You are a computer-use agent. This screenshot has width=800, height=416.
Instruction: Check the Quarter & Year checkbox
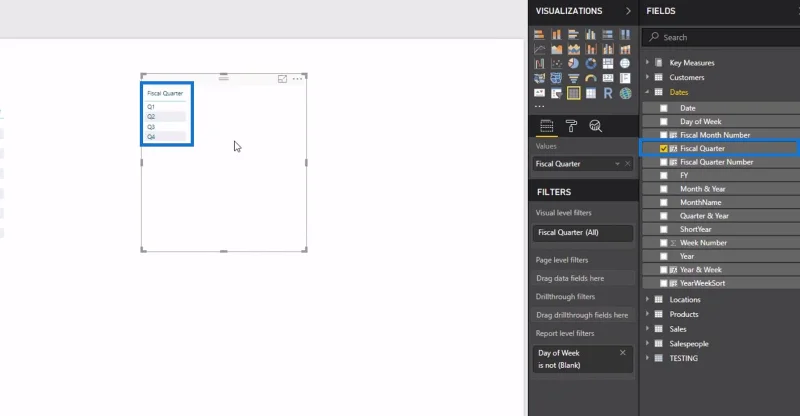[663, 216]
